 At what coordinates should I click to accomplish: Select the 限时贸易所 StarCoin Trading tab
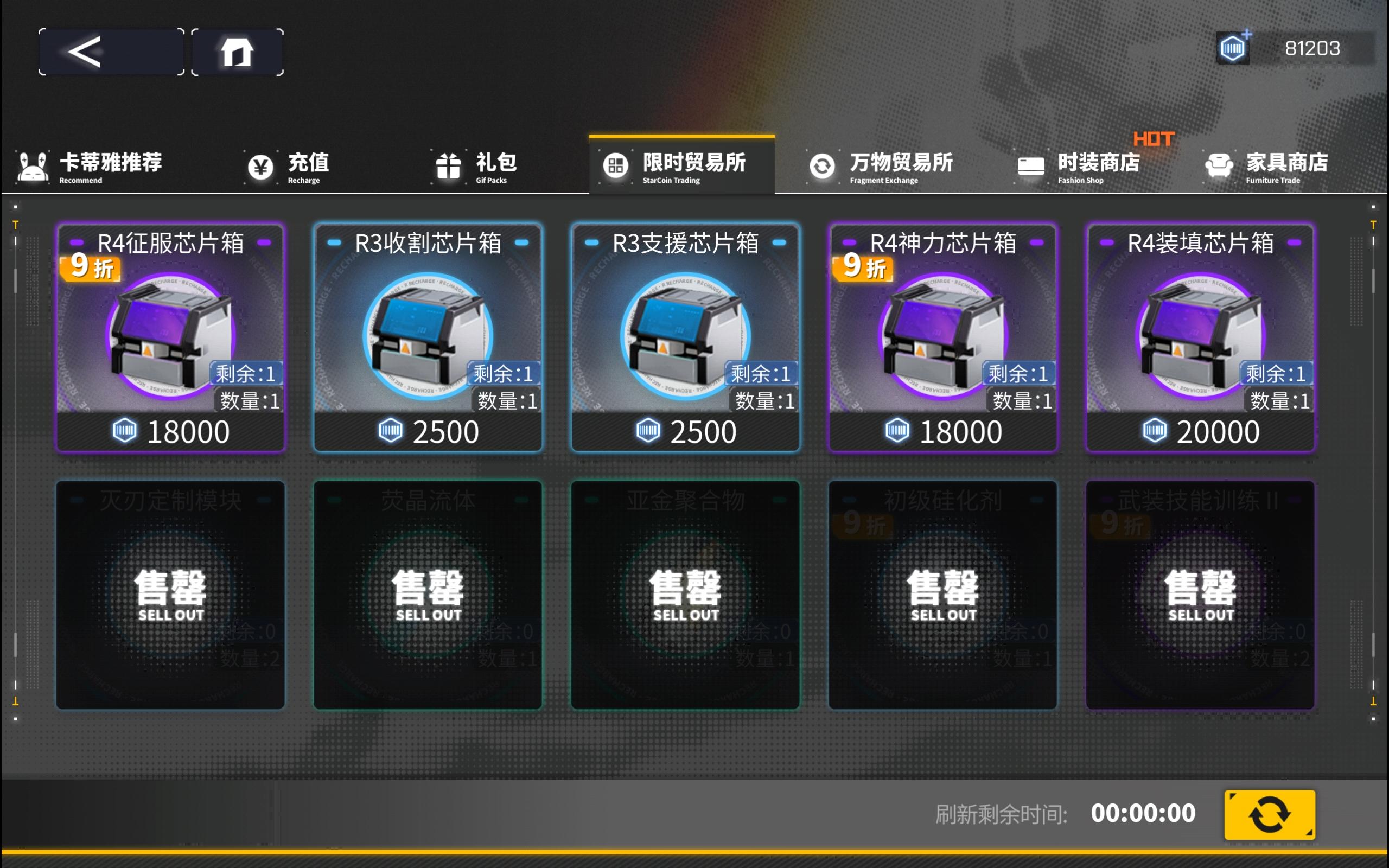pos(682,165)
